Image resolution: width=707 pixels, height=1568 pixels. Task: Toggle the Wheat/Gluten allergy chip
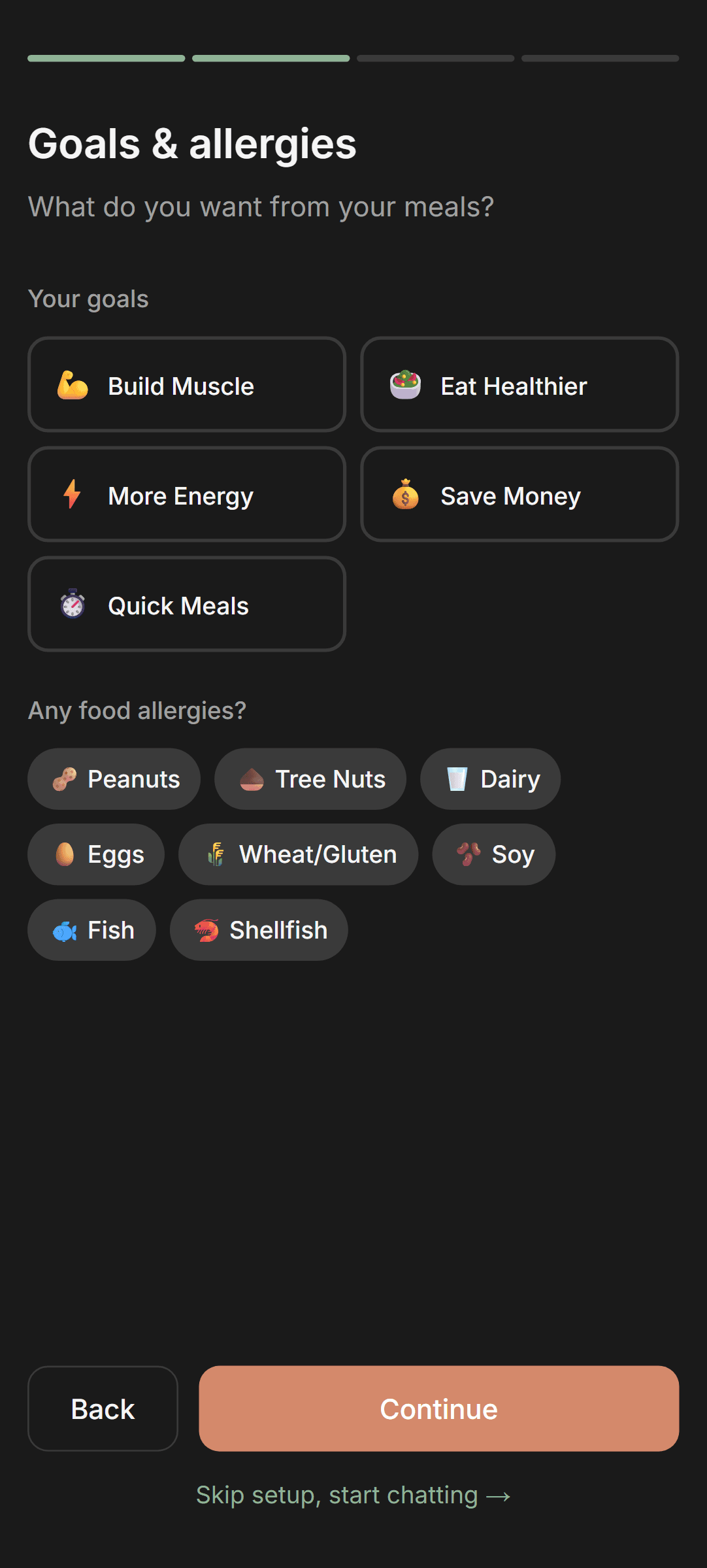pyautogui.click(x=298, y=854)
